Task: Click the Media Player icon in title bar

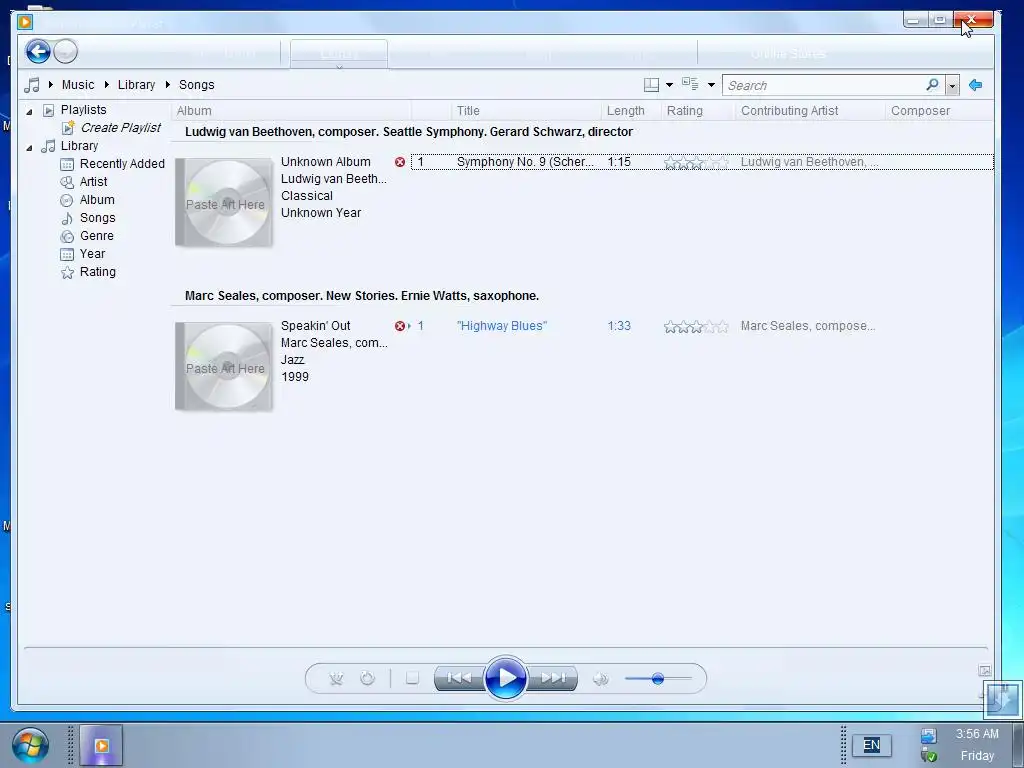Action: 25,22
